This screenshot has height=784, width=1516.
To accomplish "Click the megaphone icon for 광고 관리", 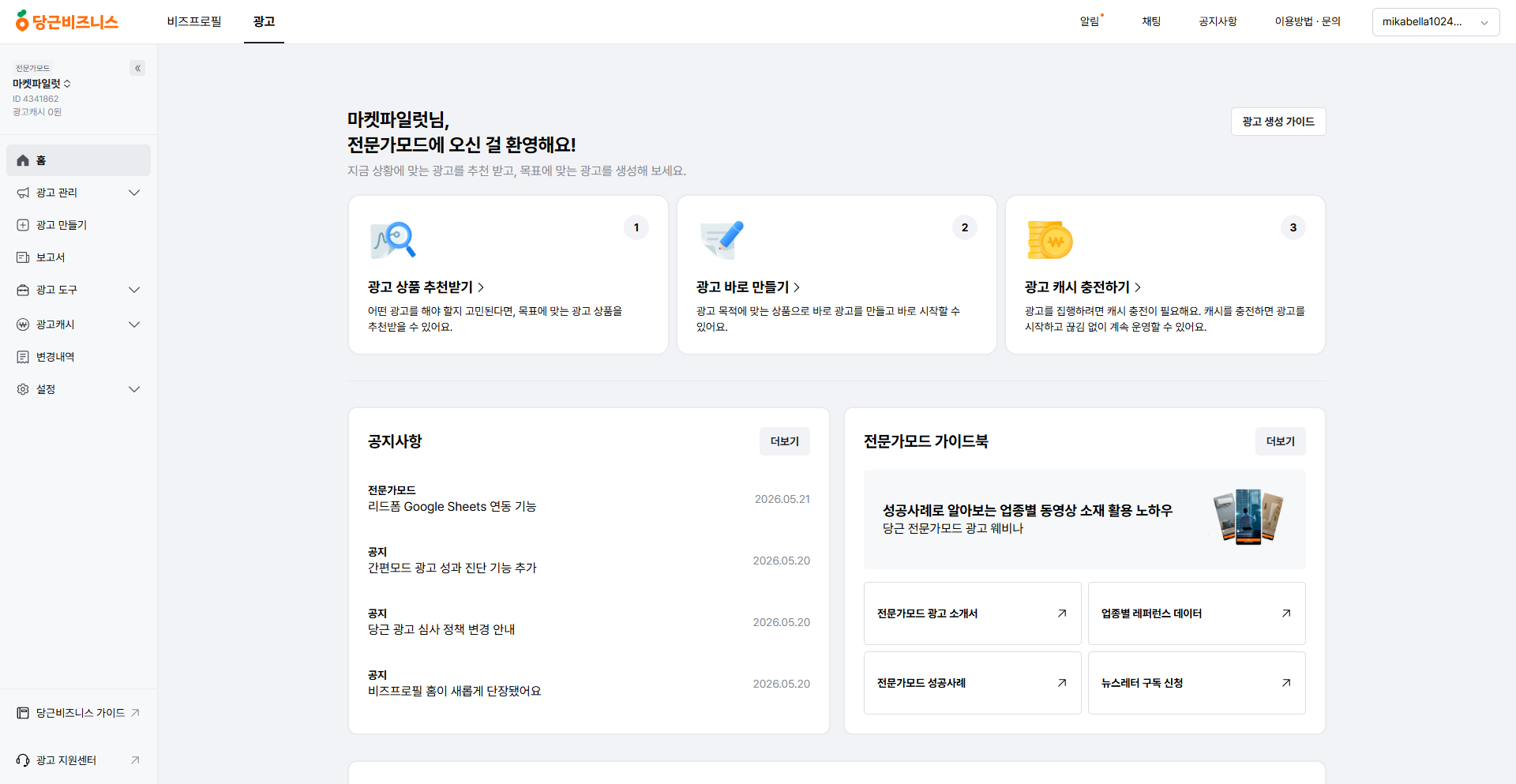I will (x=23, y=193).
